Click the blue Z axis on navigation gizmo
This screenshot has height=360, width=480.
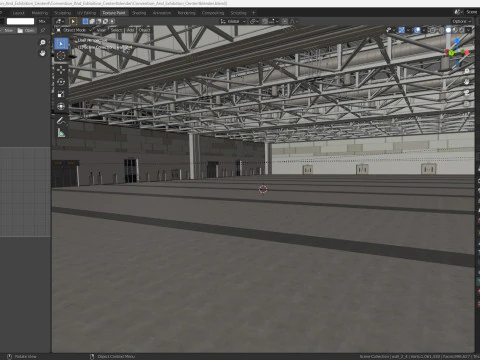(457, 41)
